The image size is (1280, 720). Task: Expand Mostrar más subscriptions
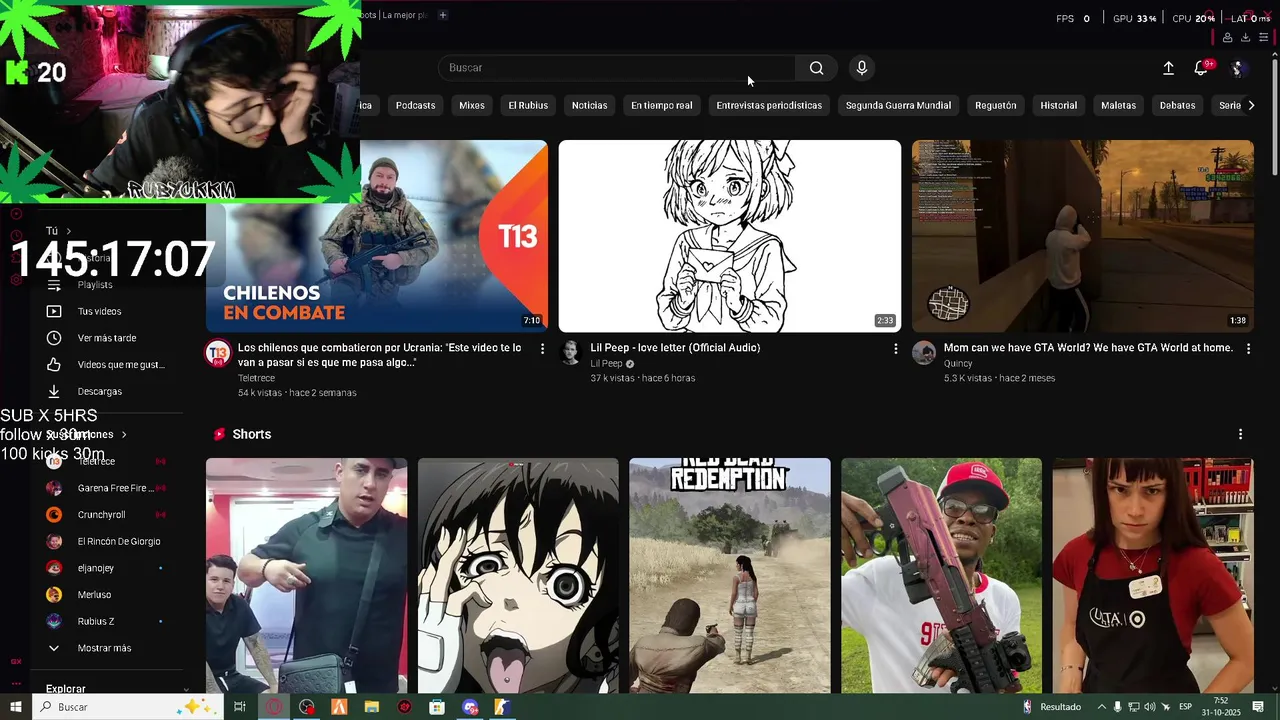tap(104, 648)
